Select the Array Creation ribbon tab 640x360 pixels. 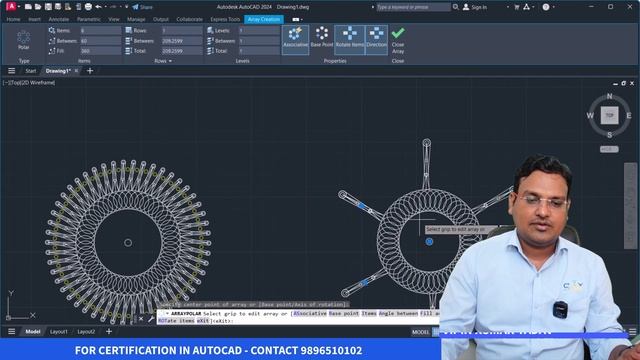264,19
